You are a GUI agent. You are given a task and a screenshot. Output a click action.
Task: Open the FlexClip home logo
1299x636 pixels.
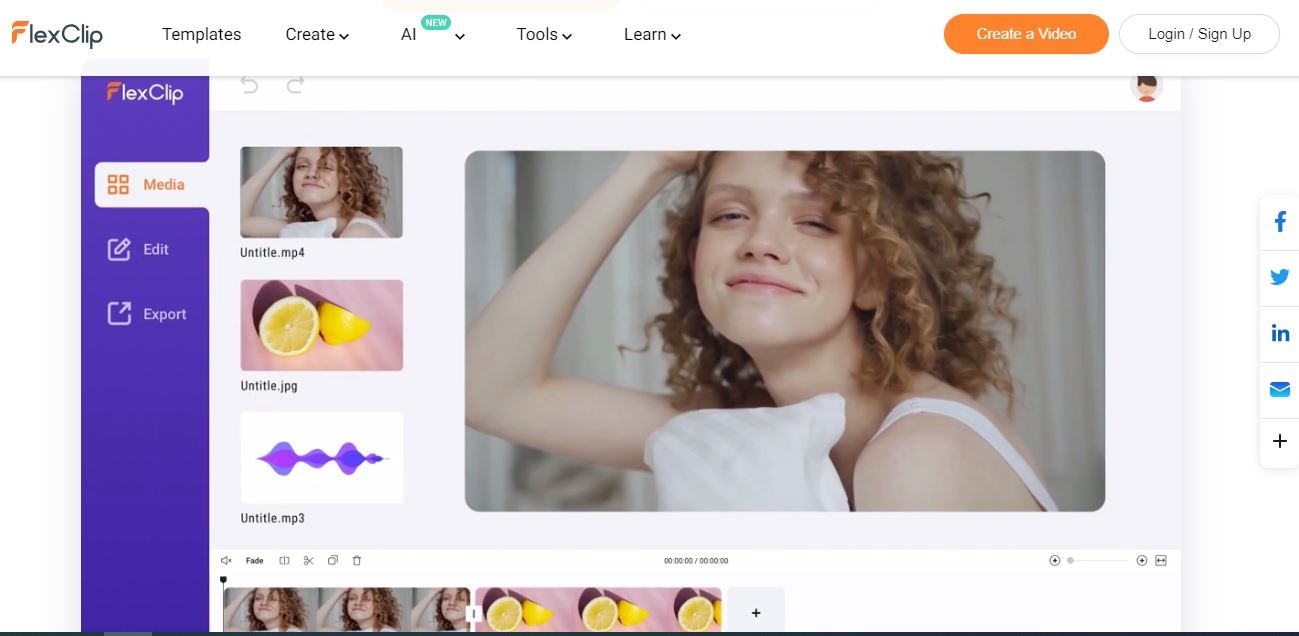point(57,34)
